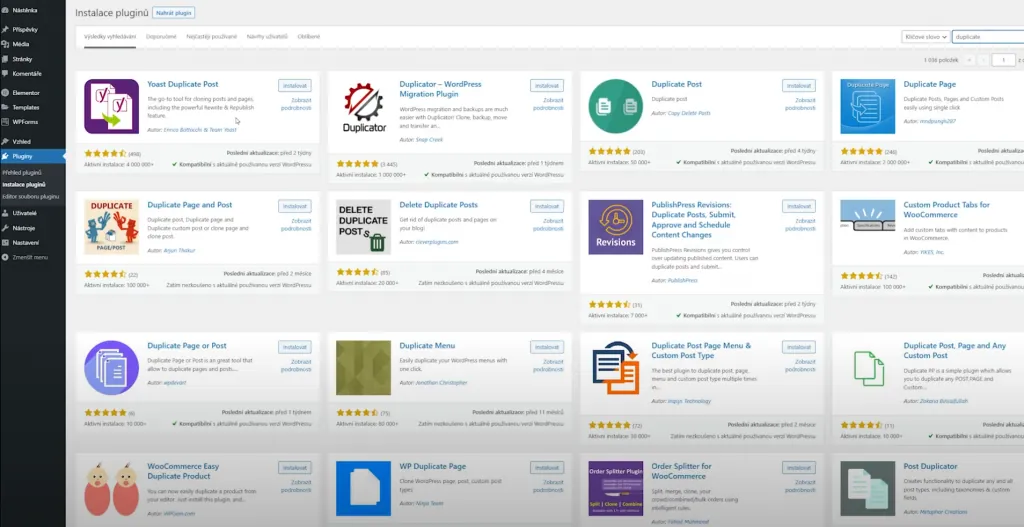Image resolution: width=1024 pixels, height=527 pixels.
Task: Click the Duplicate Menu plugin icon
Action: click(x=364, y=368)
